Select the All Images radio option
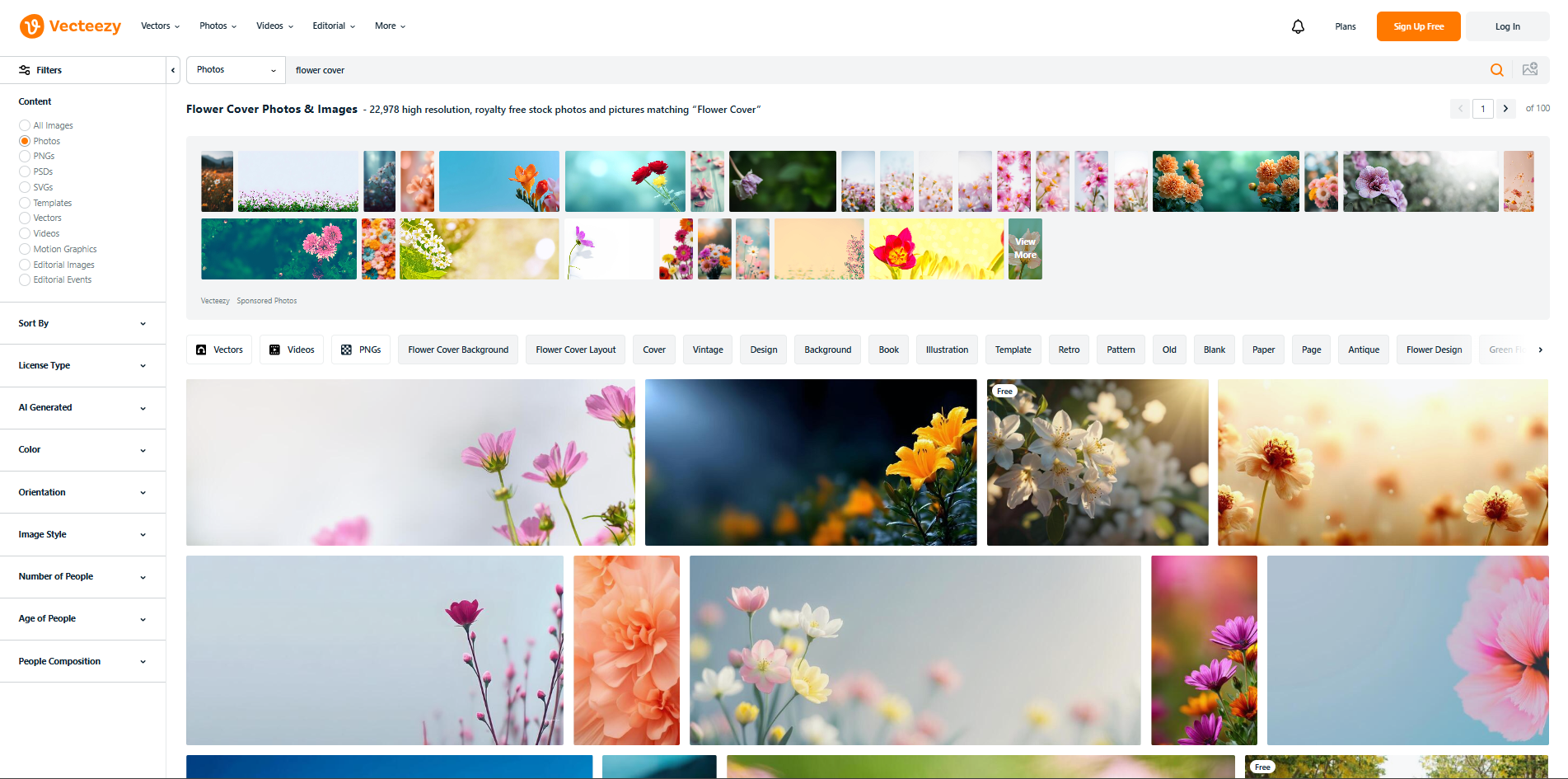The height and width of the screenshot is (779, 1568). pos(25,125)
